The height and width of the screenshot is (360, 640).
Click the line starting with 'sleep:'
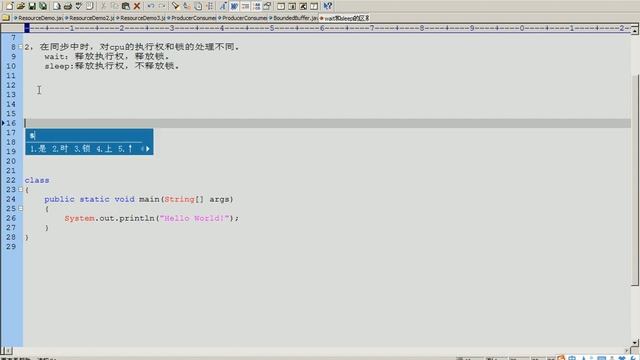click(112, 66)
